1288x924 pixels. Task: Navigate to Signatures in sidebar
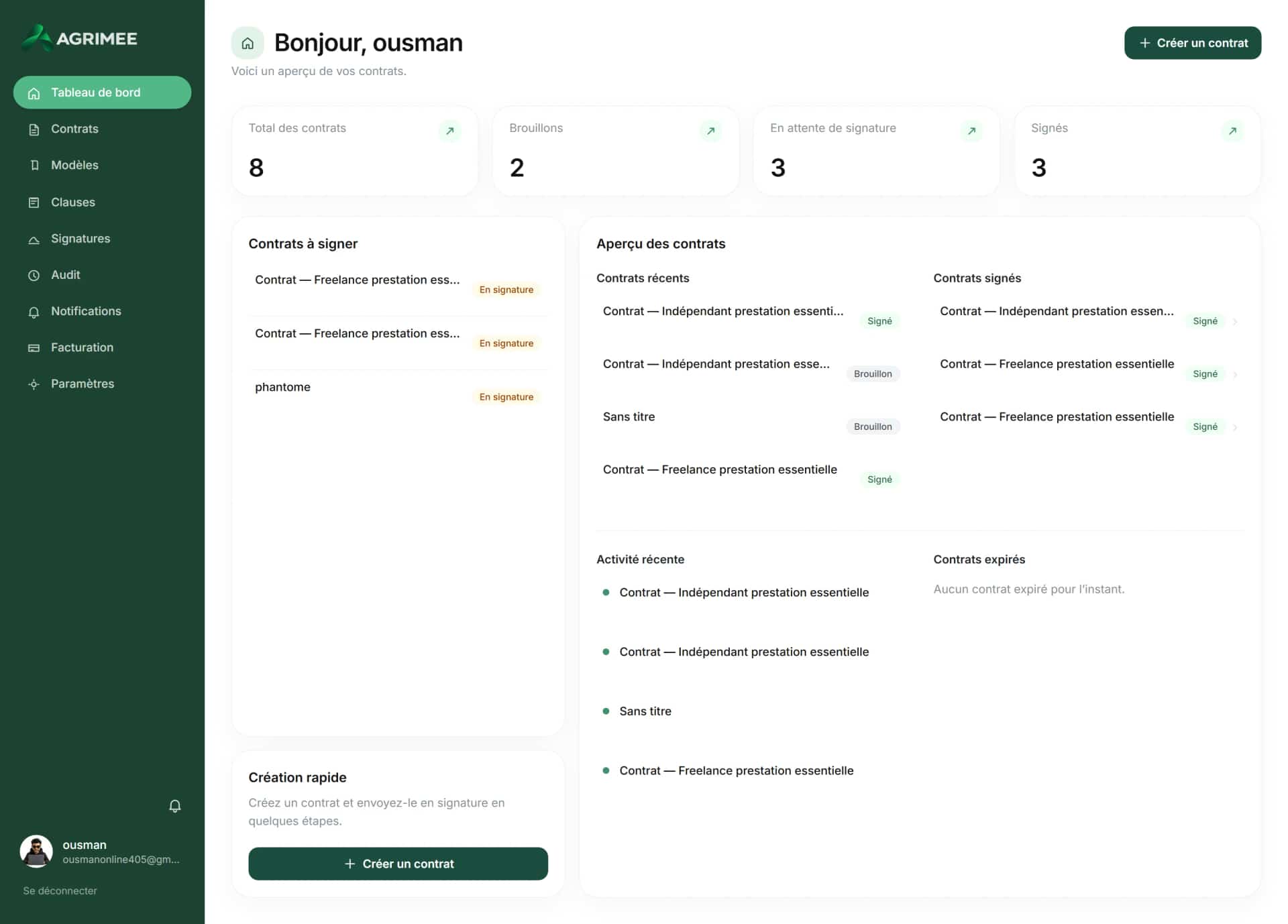(x=102, y=238)
